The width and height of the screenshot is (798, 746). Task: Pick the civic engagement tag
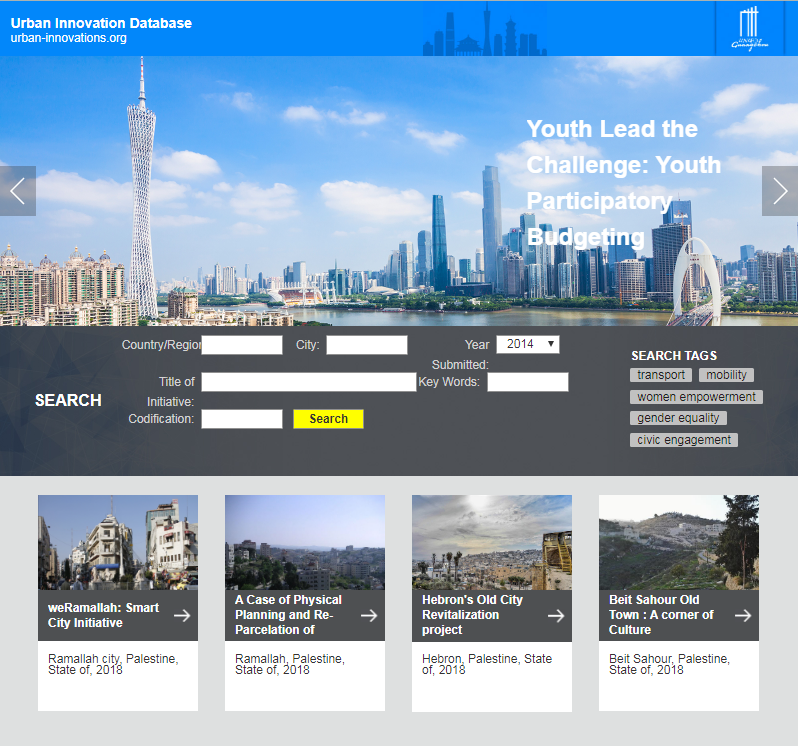[x=684, y=440]
